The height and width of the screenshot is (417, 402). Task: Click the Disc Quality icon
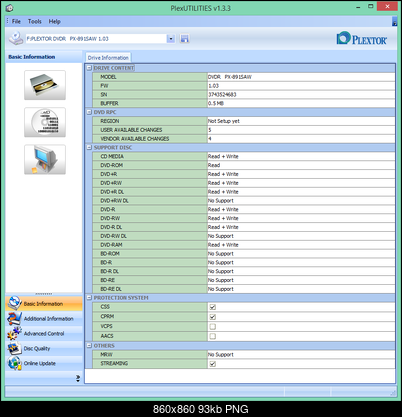click(14, 348)
